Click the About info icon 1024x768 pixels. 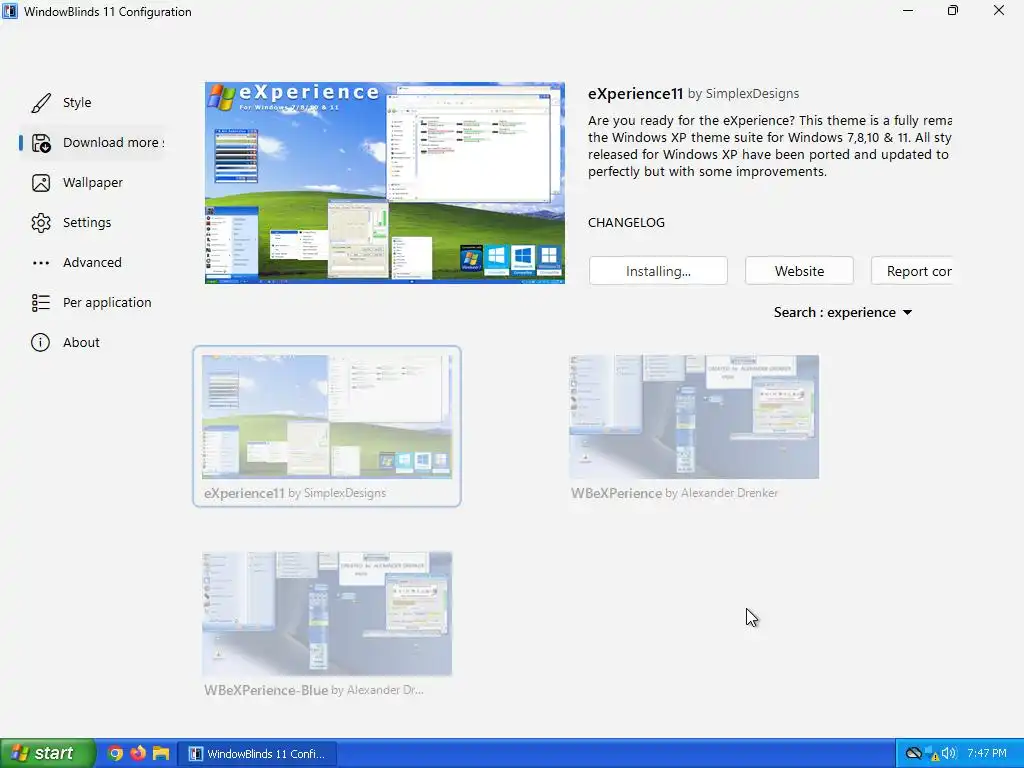pyautogui.click(x=40, y=342)
